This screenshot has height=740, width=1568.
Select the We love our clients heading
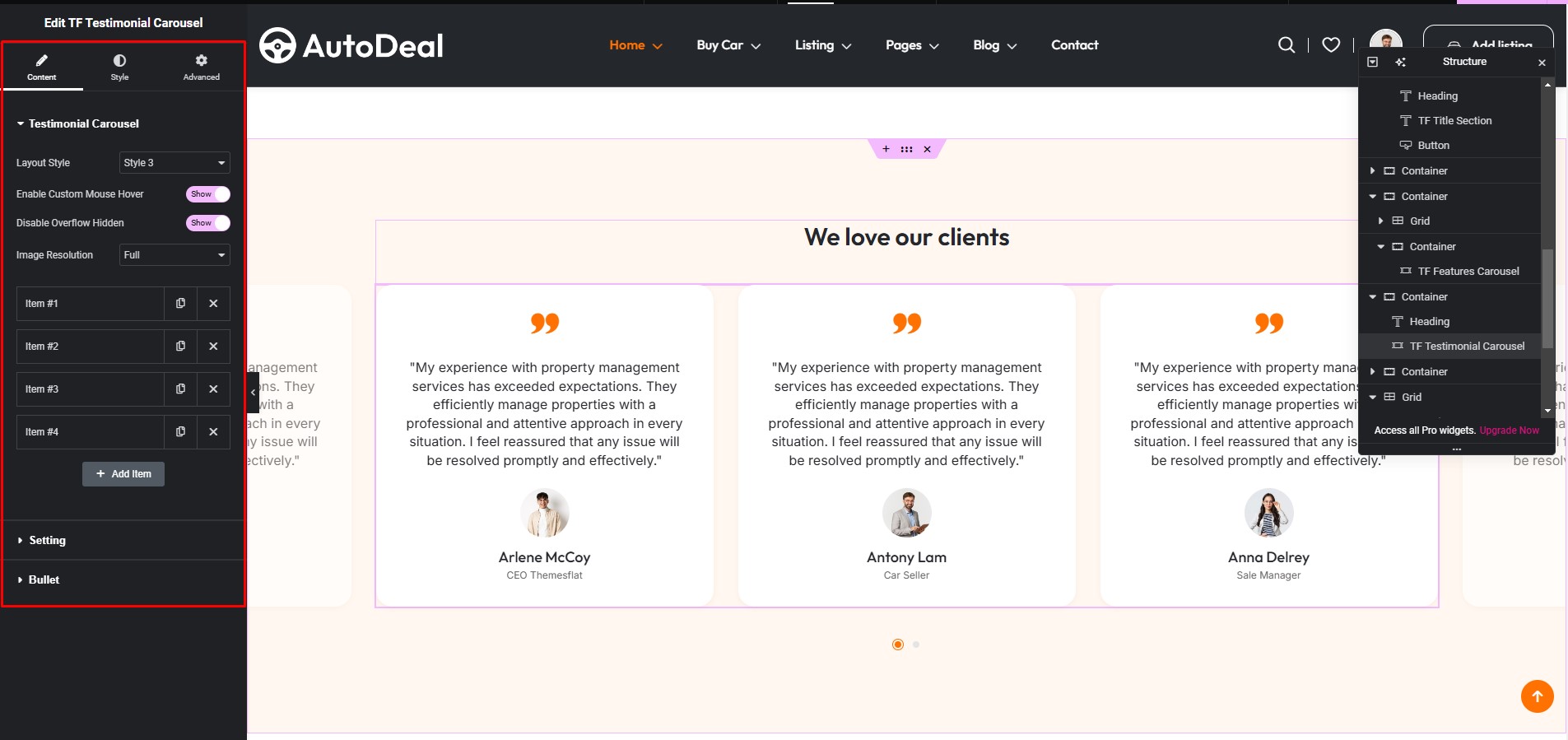(906, 238)
